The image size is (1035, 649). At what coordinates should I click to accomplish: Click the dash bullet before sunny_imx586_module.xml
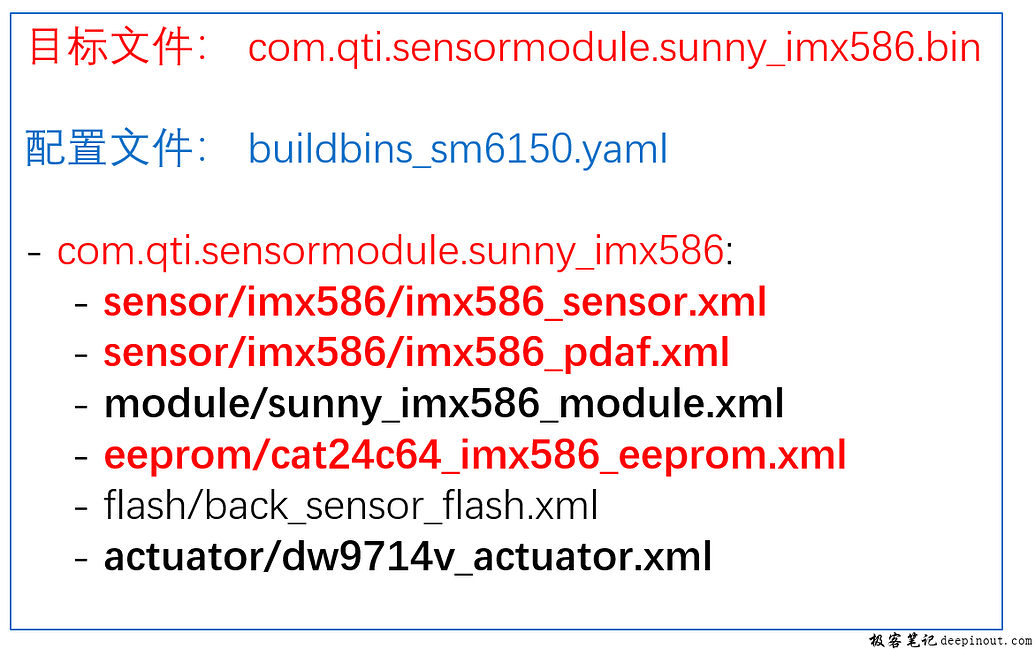[x=82, y=405]
